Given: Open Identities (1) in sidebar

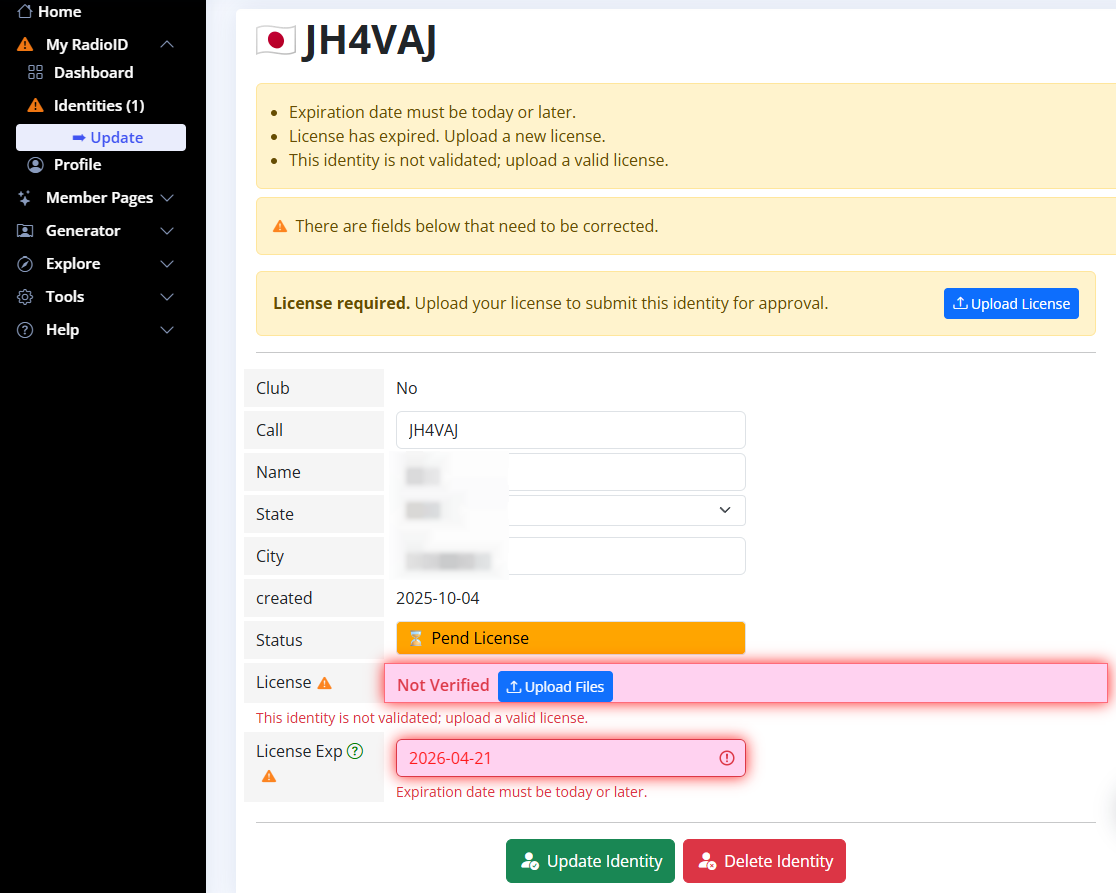Looking at the screenshot, I should coord(98,105).
